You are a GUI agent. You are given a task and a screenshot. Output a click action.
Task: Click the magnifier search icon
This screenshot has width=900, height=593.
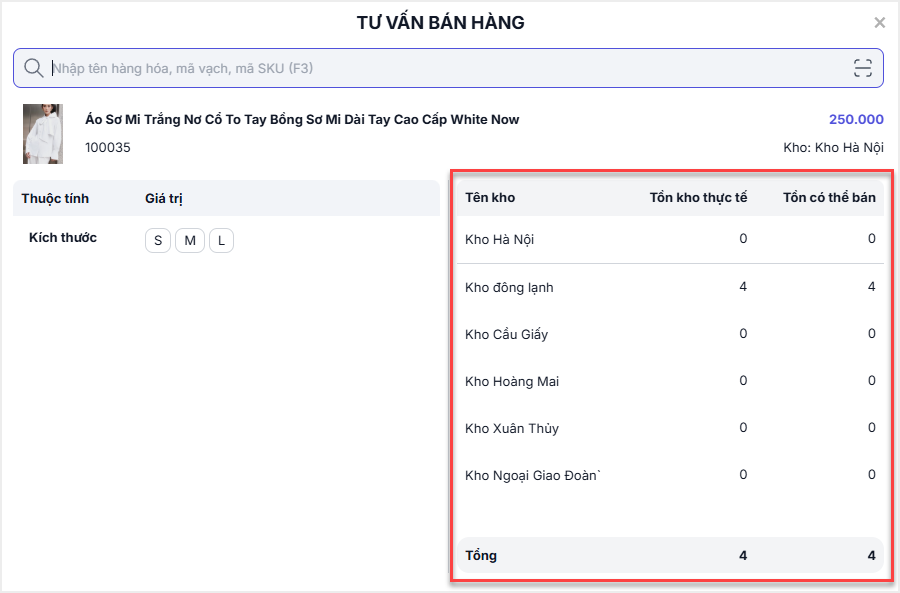point(33,68)
